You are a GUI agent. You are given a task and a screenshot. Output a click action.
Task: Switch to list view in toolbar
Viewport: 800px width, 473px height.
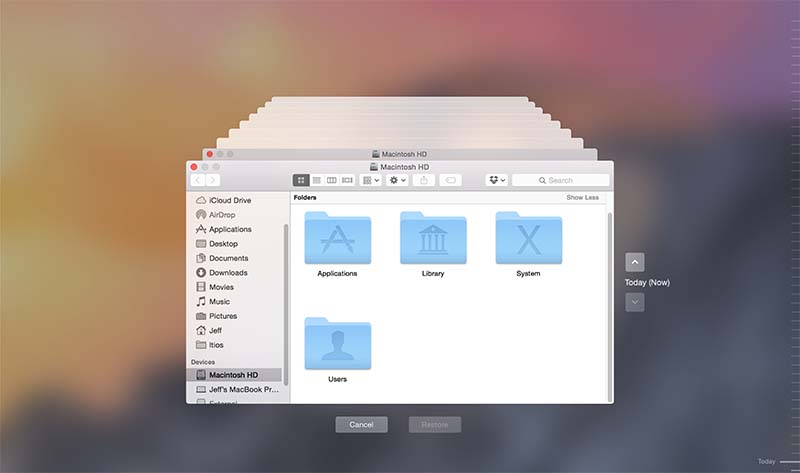317,180
